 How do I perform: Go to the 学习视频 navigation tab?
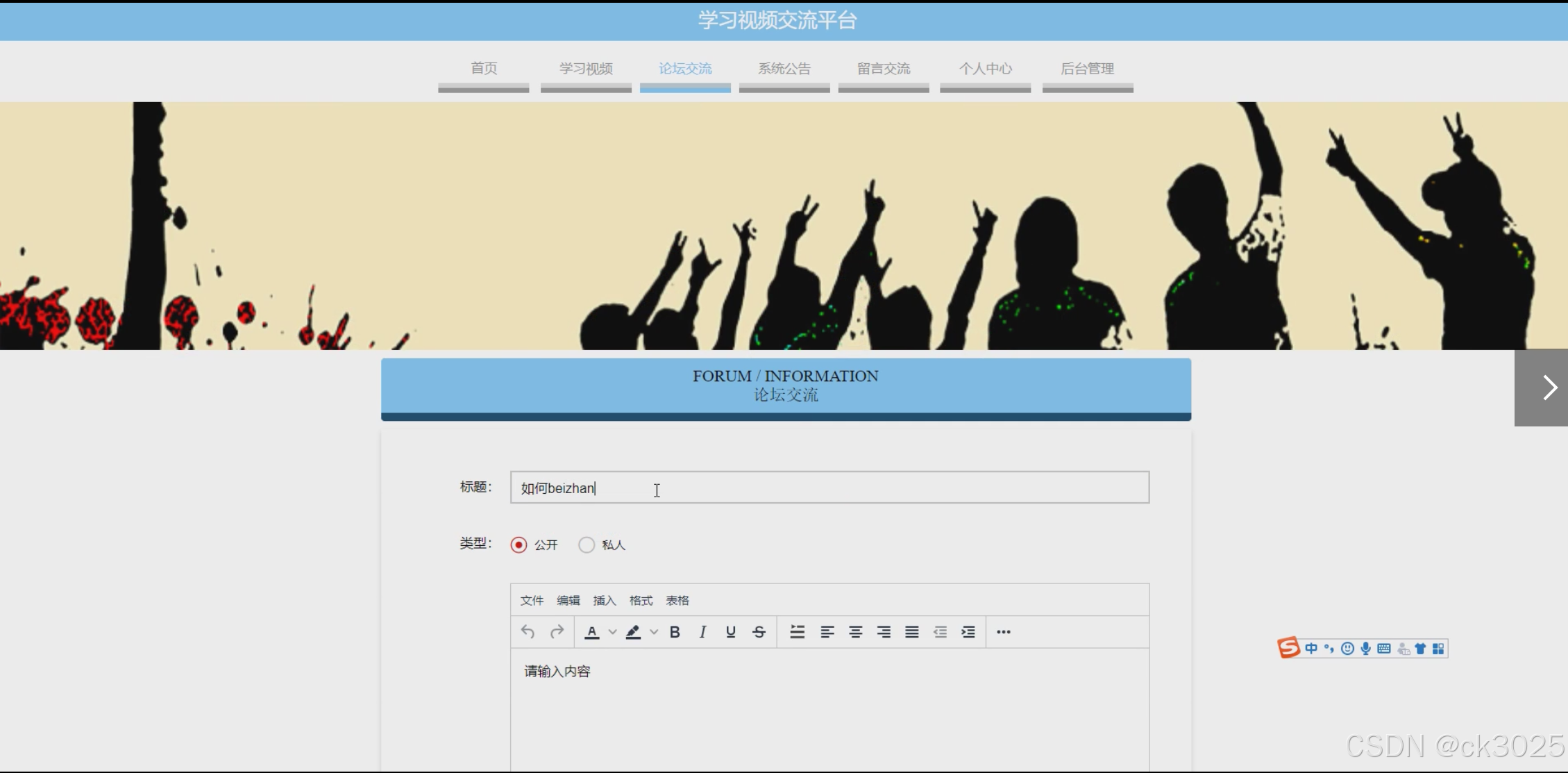[586, 69]
